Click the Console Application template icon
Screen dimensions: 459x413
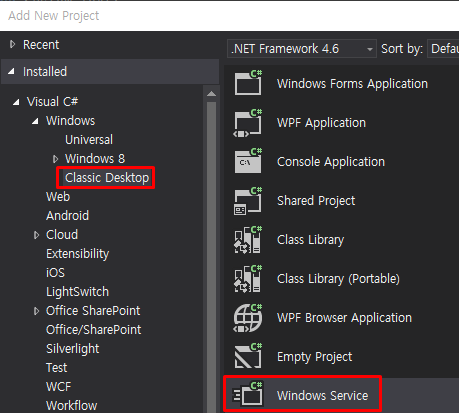[x=248, y=161]
